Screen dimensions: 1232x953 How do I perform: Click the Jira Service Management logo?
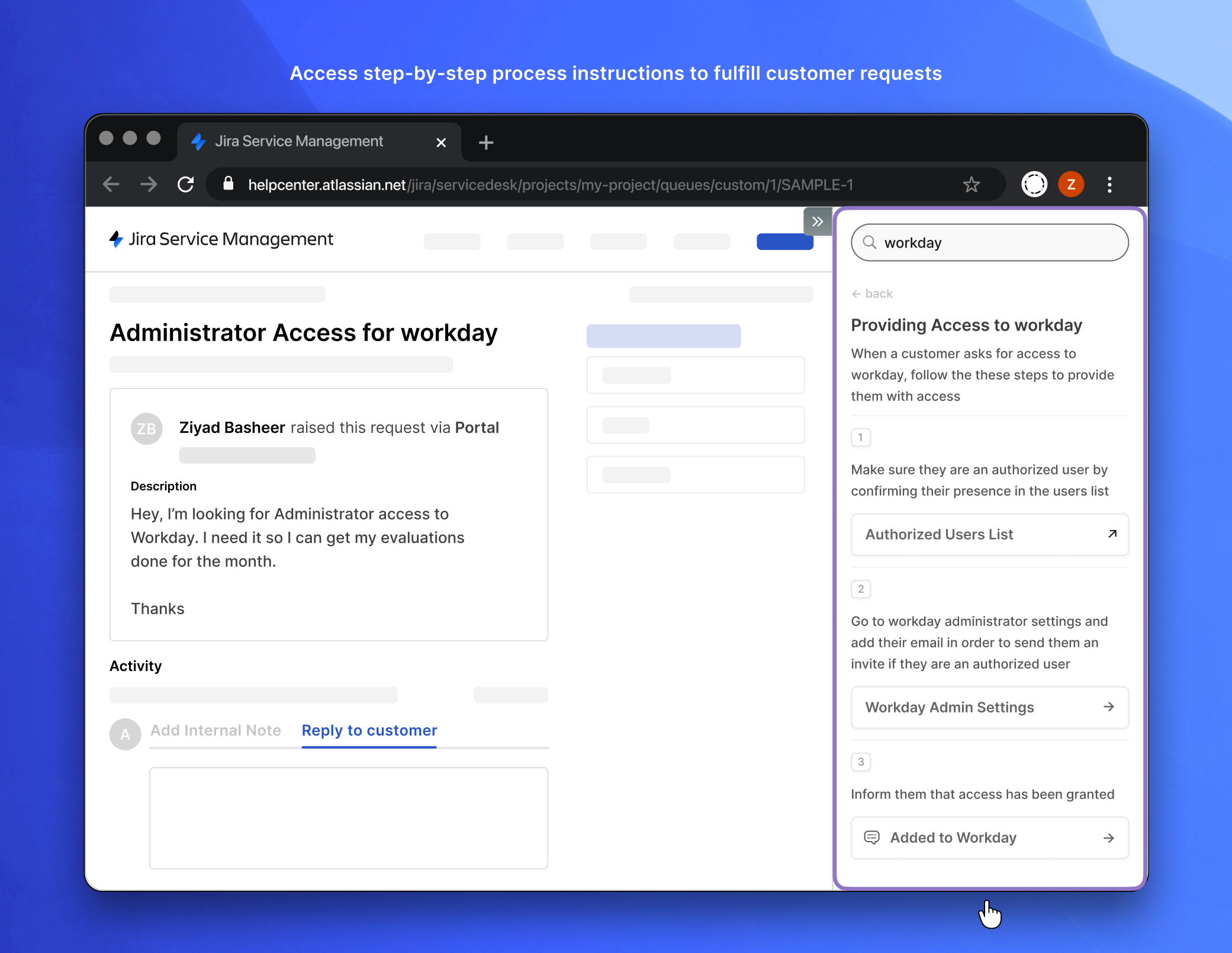pos(116,239)
